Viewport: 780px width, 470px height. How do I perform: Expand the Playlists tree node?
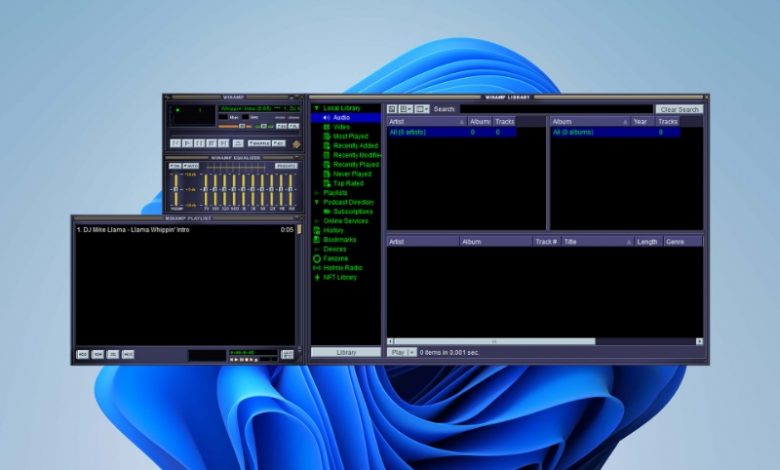(316, 193)
